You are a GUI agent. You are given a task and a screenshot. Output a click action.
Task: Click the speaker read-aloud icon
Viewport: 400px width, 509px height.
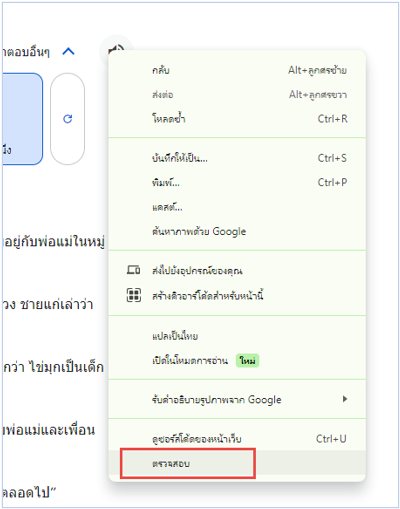pyautogui.click(x=116, y=50)
